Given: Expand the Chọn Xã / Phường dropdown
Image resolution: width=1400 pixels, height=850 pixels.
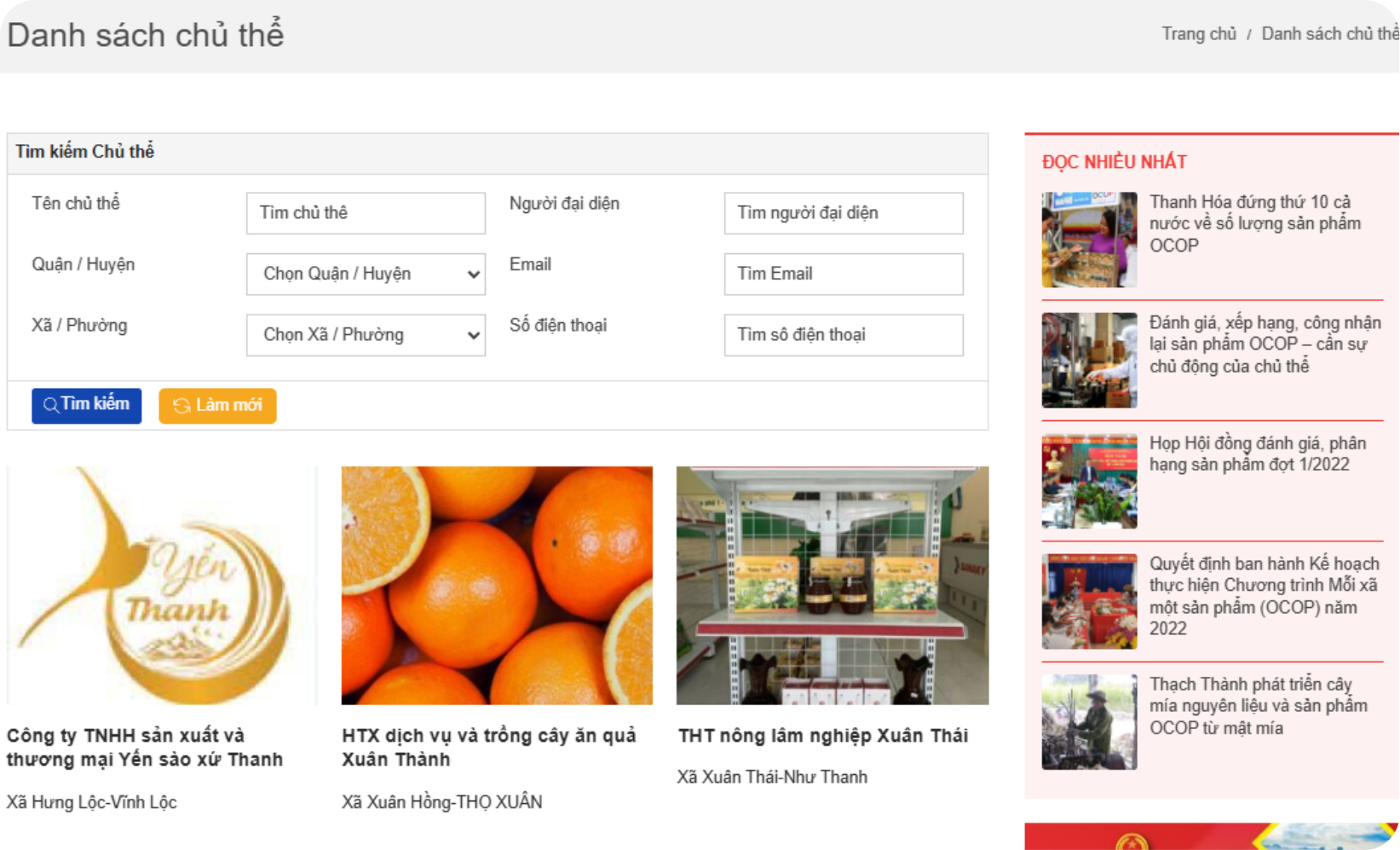Looking at the screenshot, I should click(366, 335).
